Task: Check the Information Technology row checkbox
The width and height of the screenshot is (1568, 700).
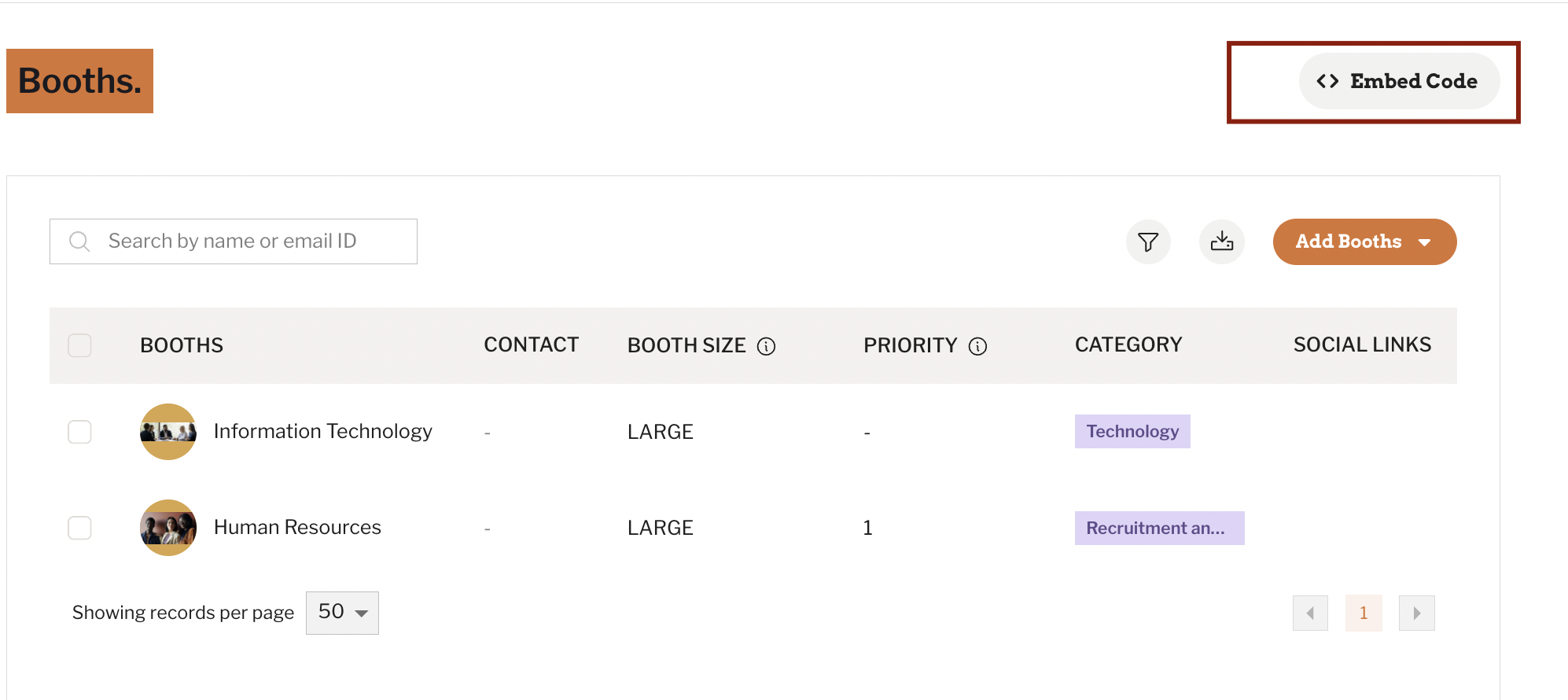Action: 79,432
